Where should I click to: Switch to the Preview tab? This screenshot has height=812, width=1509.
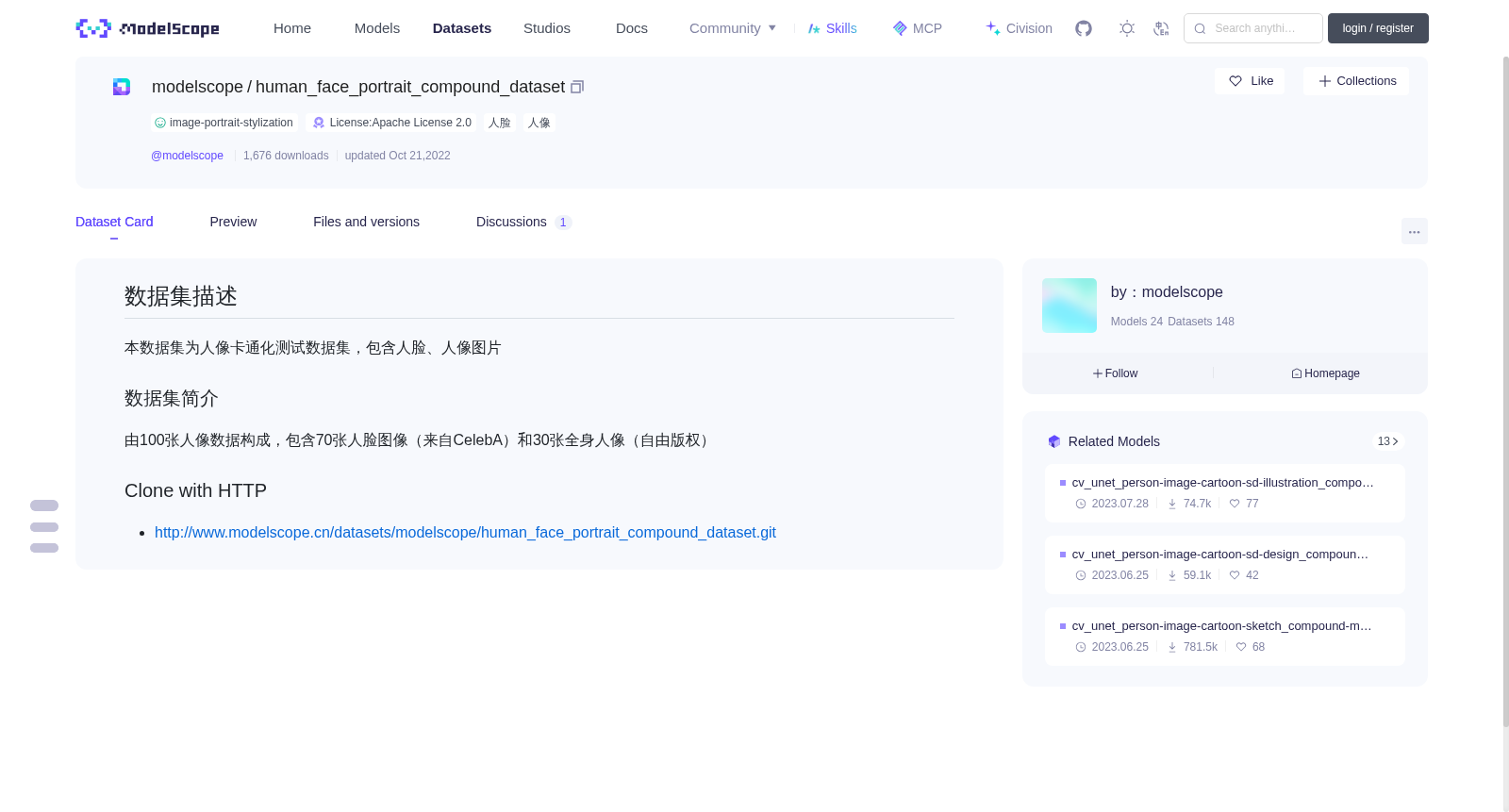click(233, 222)
